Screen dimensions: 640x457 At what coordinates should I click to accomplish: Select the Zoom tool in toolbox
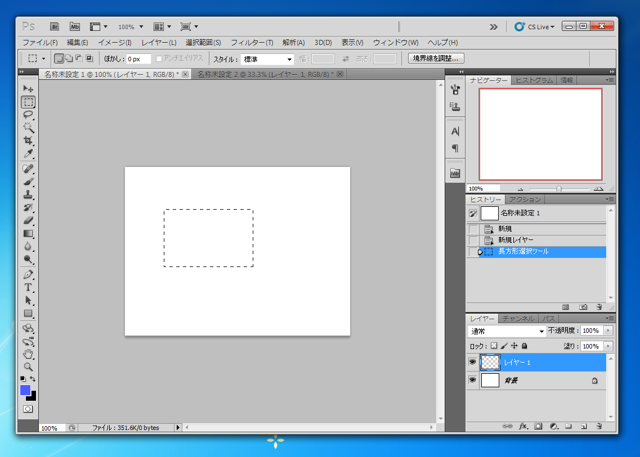pyautogui.click(x=28, y=366)
